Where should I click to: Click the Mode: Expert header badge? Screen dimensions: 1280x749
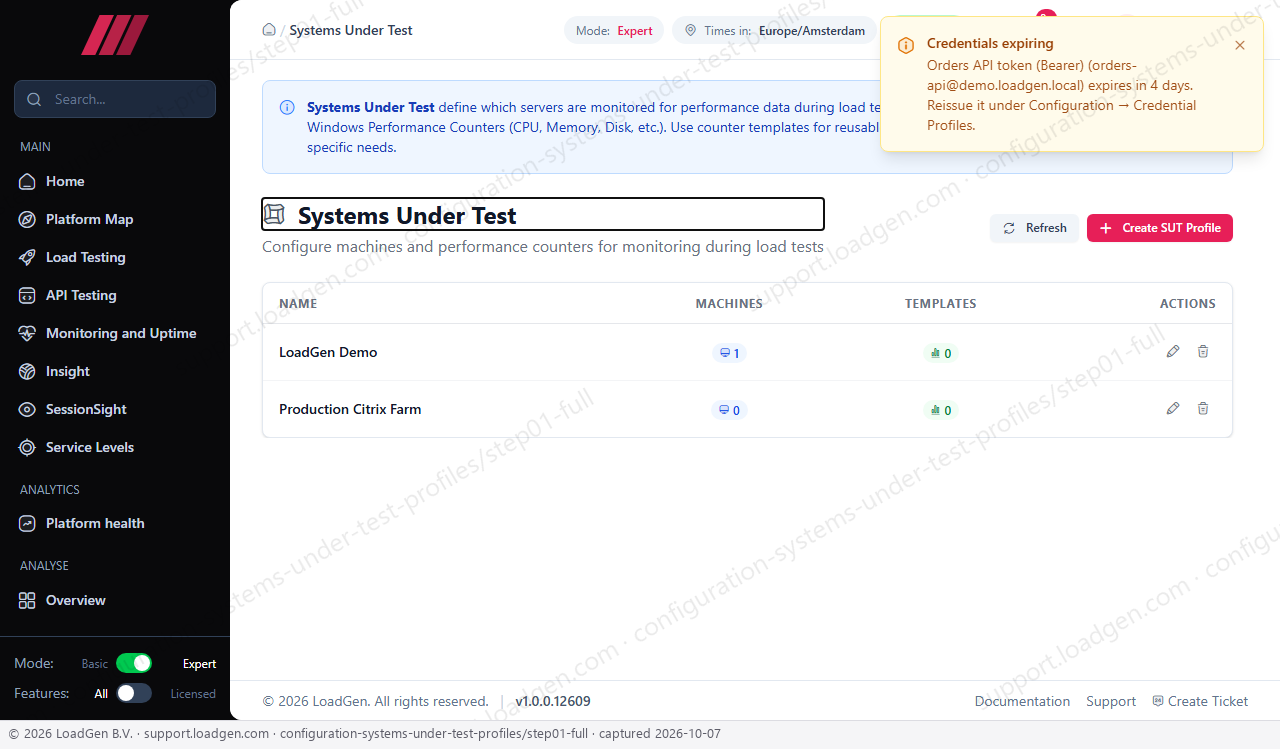(614, 30)
